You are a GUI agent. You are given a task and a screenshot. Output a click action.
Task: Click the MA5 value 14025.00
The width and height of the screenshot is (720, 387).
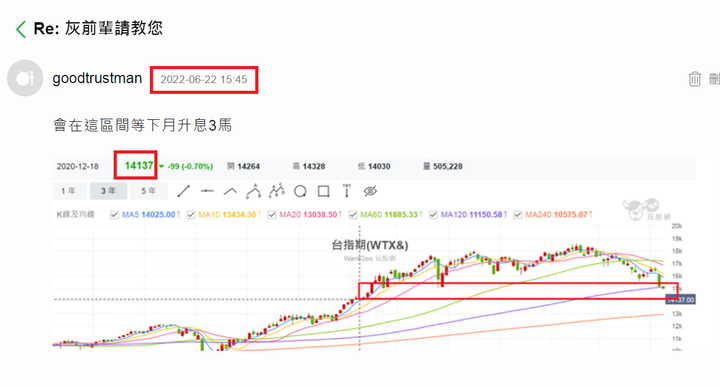click(x=158, y=214)
